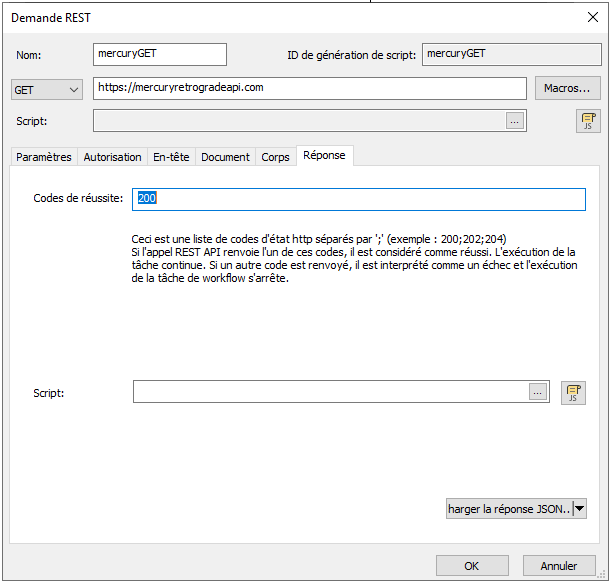Open the arrow next to the JSON response button
Image resolution: width=611 pixels, height=582 pixels.
(580, 509)
